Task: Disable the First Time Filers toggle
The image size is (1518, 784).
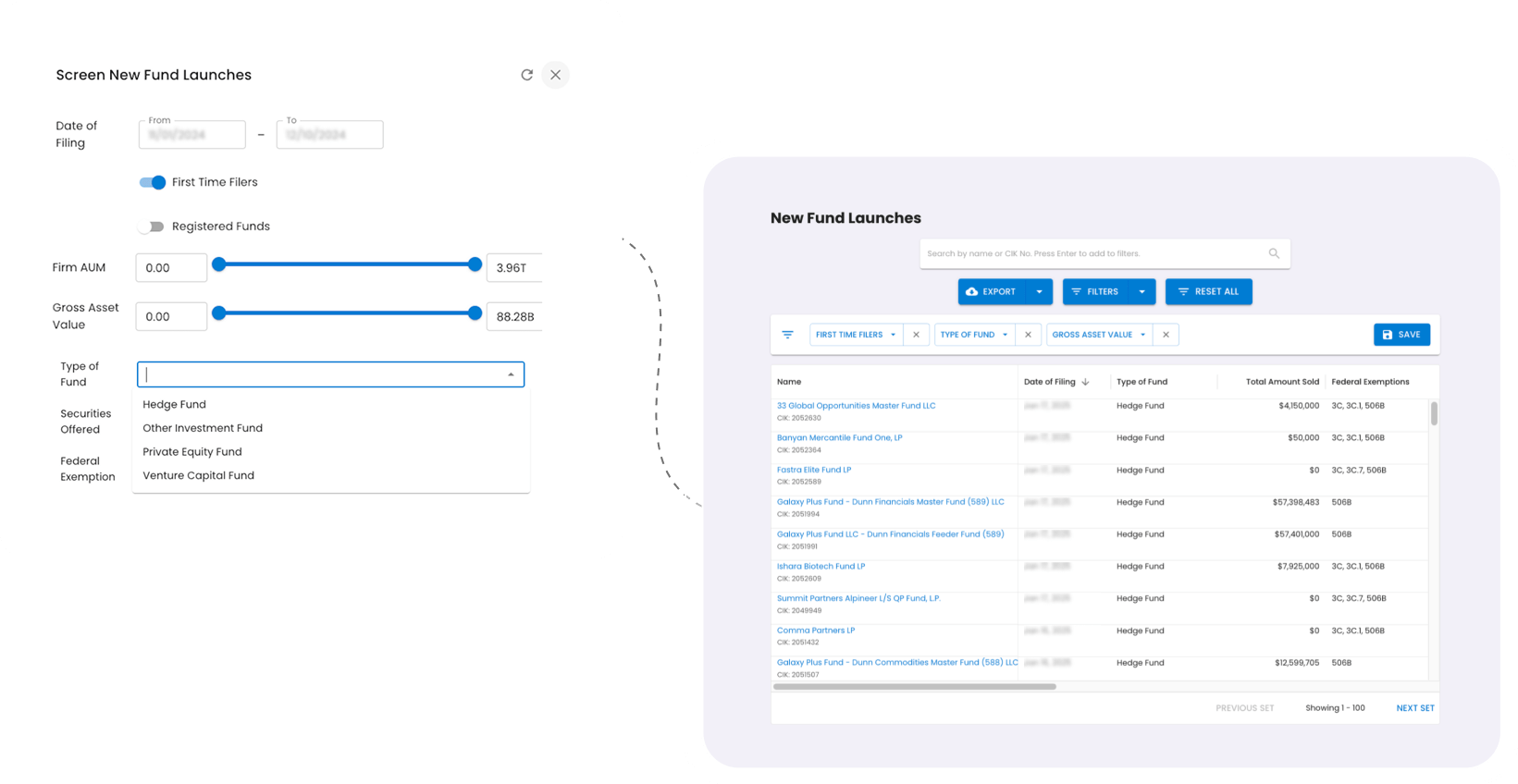Action: point(153,182)
